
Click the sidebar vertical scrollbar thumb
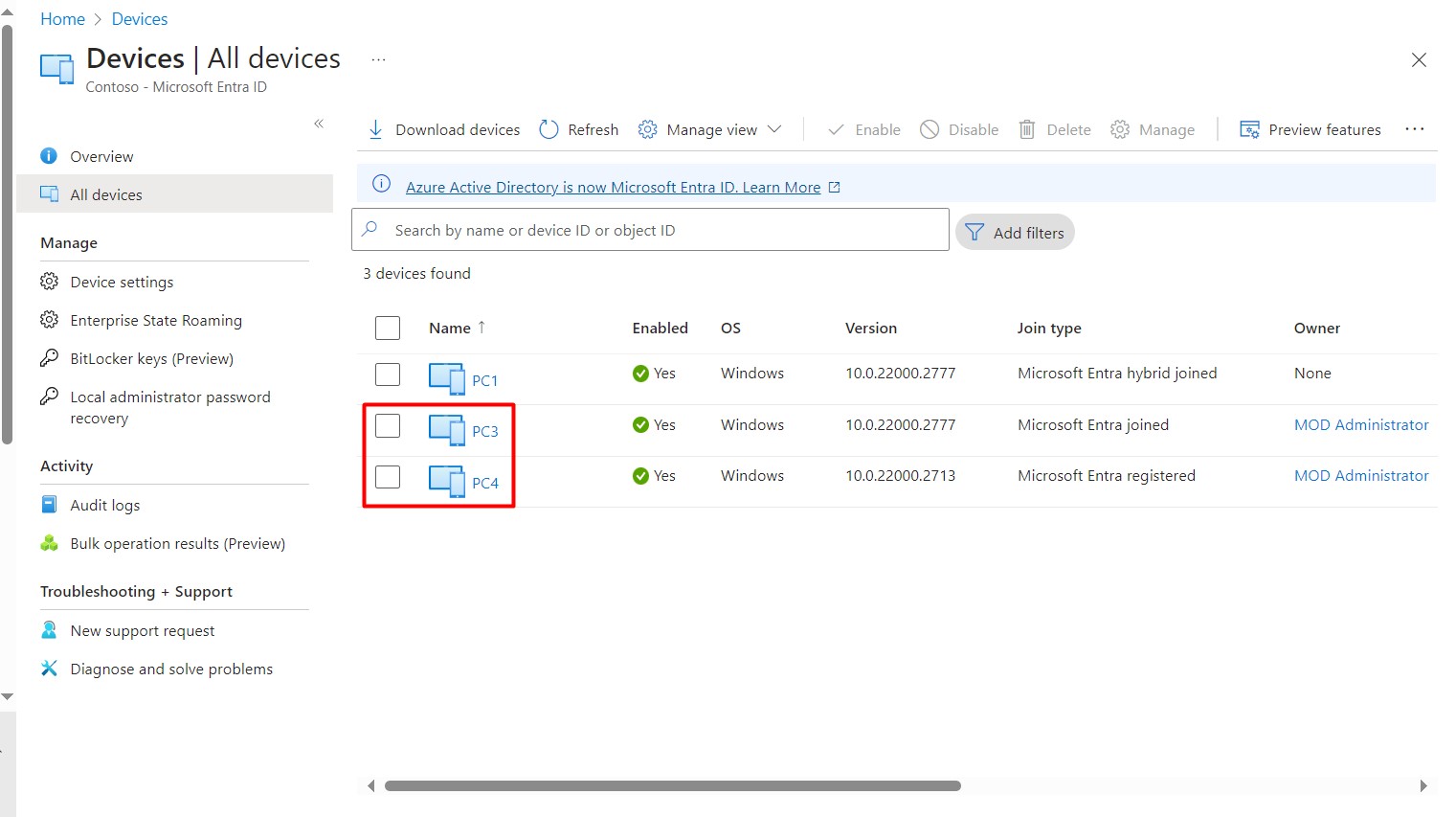[8, 235]
